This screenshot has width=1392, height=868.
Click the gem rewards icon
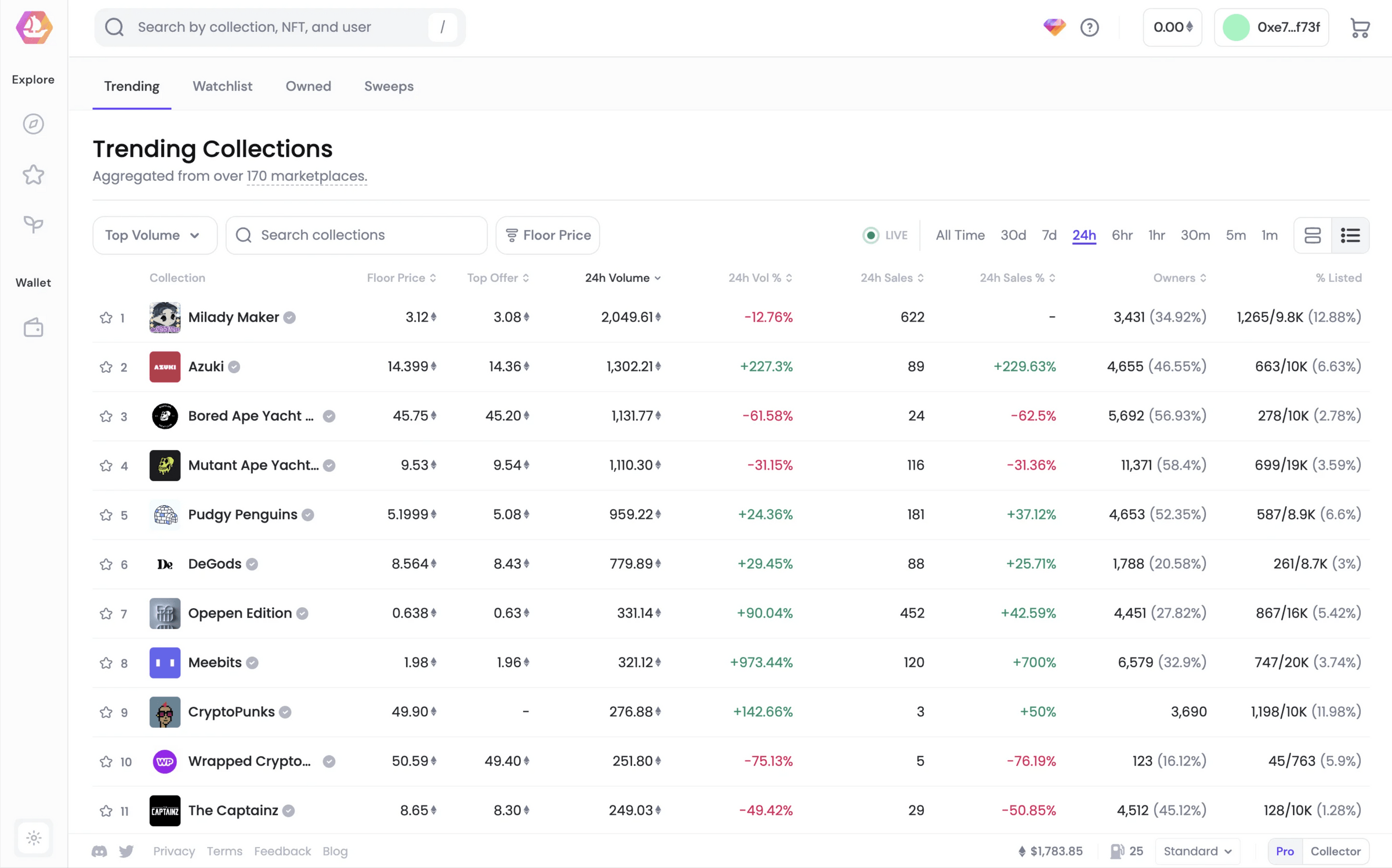coord(1054,27)
